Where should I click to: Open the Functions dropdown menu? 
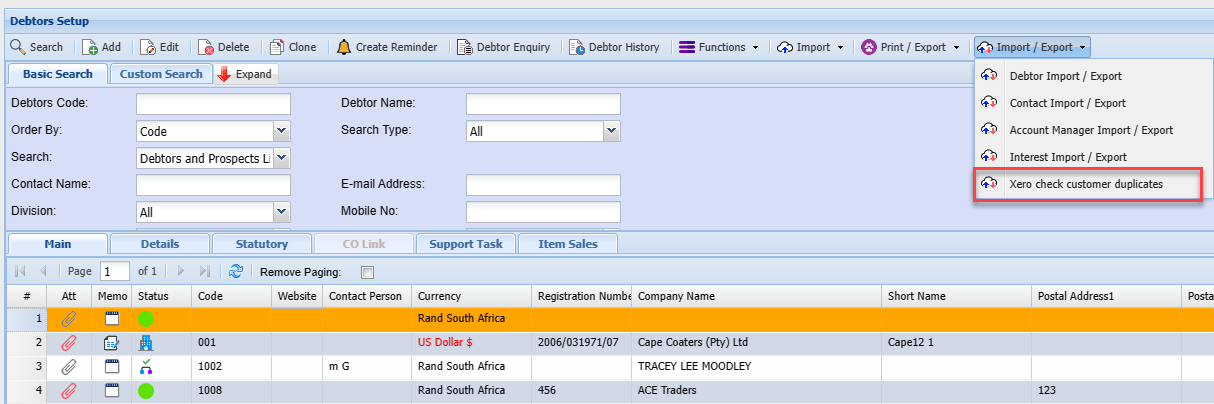click(719, 47)
